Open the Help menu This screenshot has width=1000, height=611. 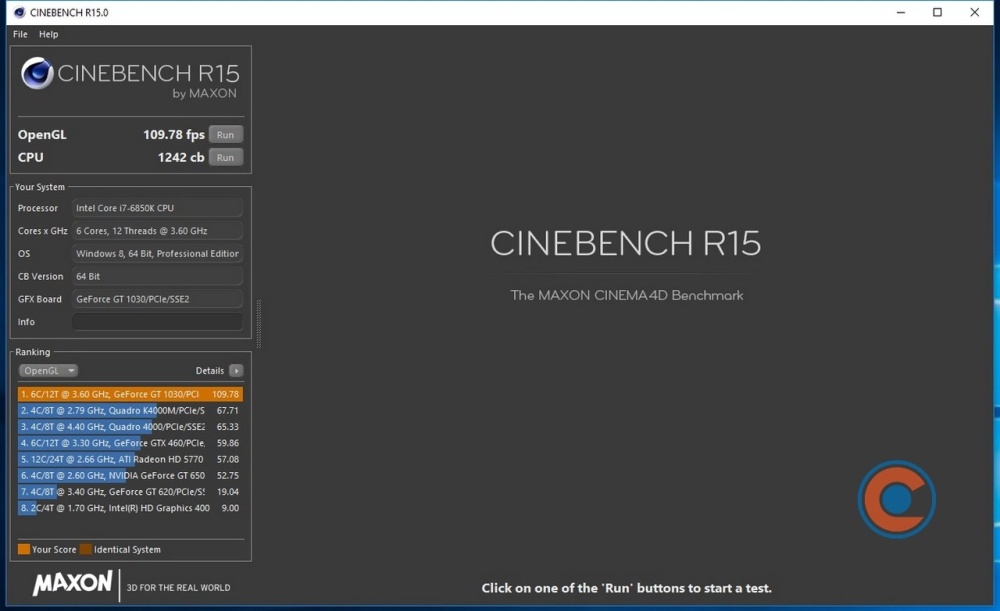click(48, 34)
